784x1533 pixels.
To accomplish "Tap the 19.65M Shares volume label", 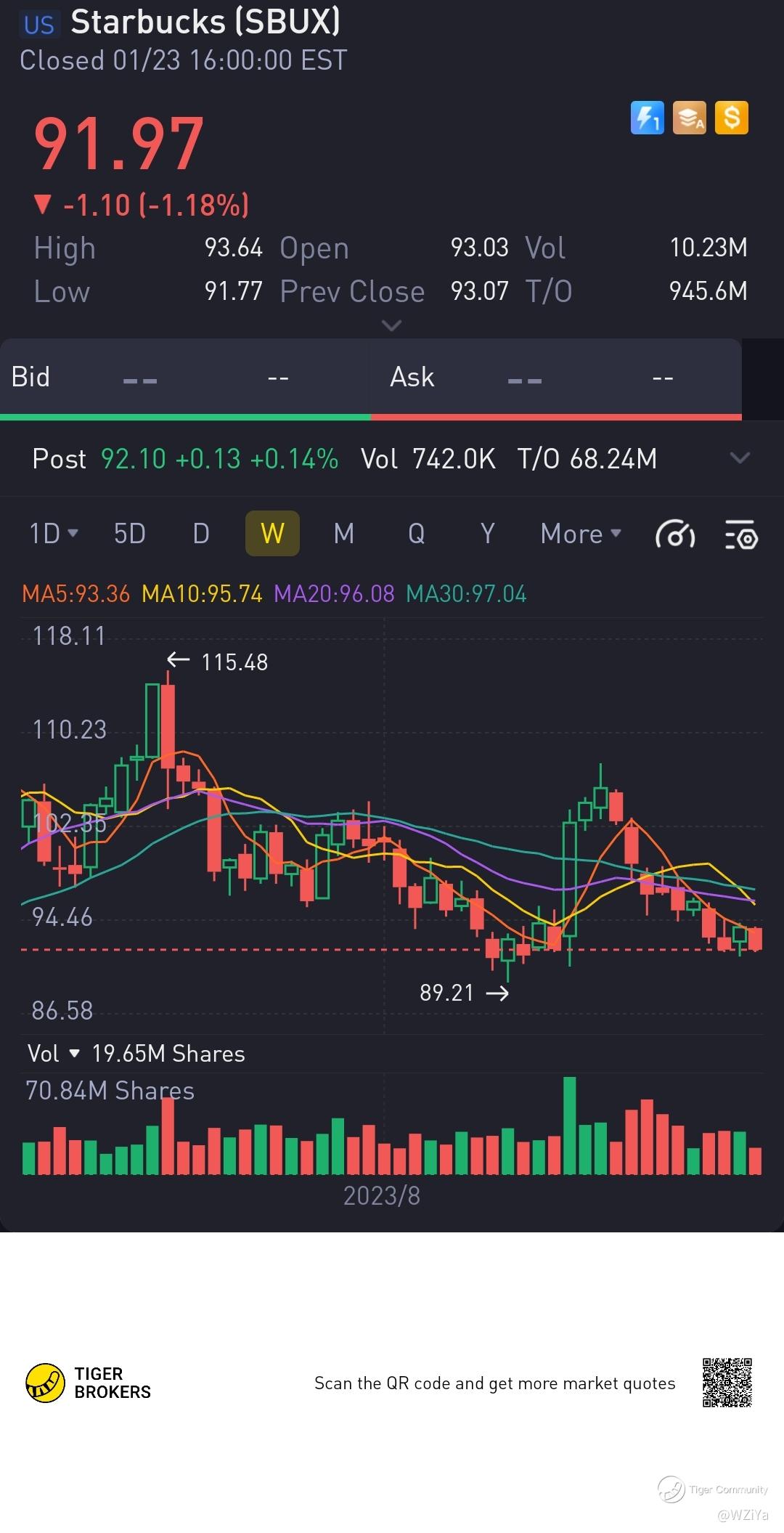I will coord(168,1054).
